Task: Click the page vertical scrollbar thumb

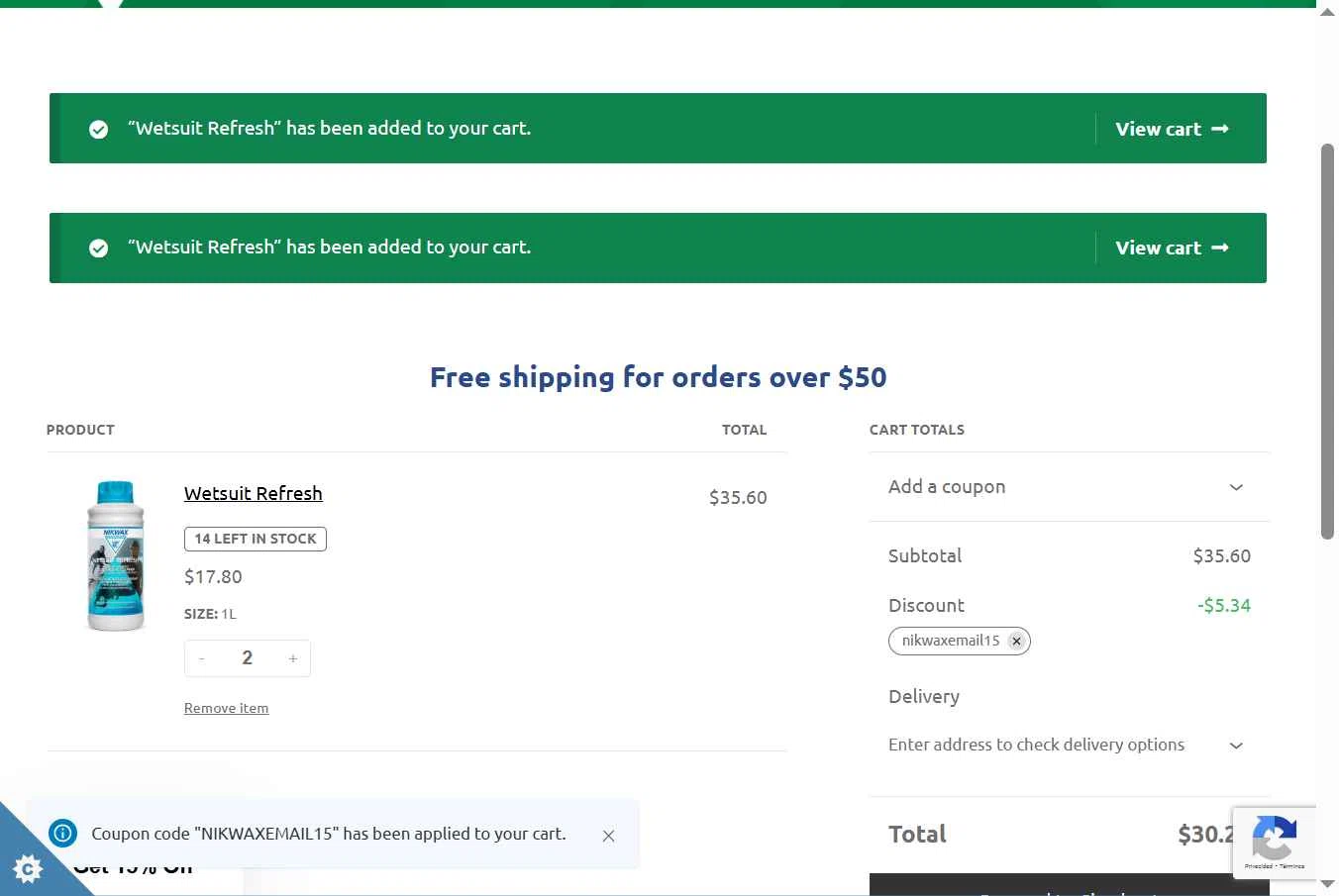Action: click(x=1328, y=342)
